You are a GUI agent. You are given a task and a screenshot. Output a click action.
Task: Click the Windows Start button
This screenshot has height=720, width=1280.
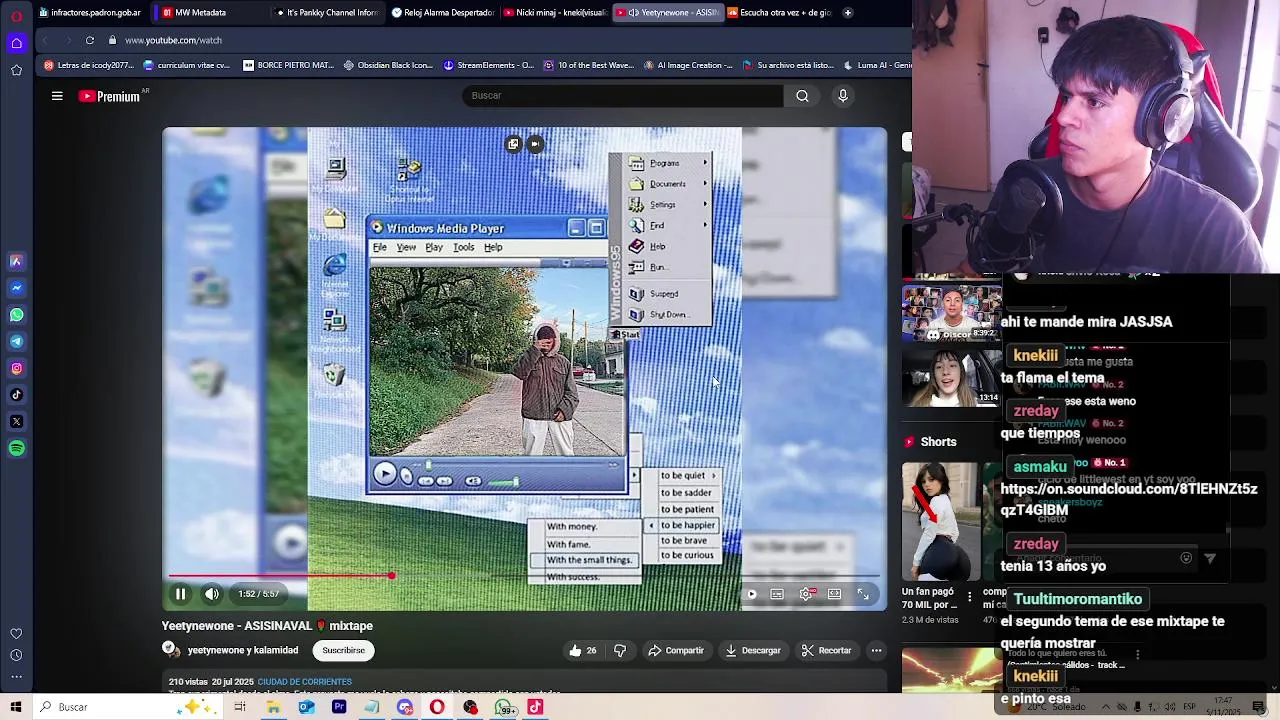pyautogui.click(x=16, y=707)
